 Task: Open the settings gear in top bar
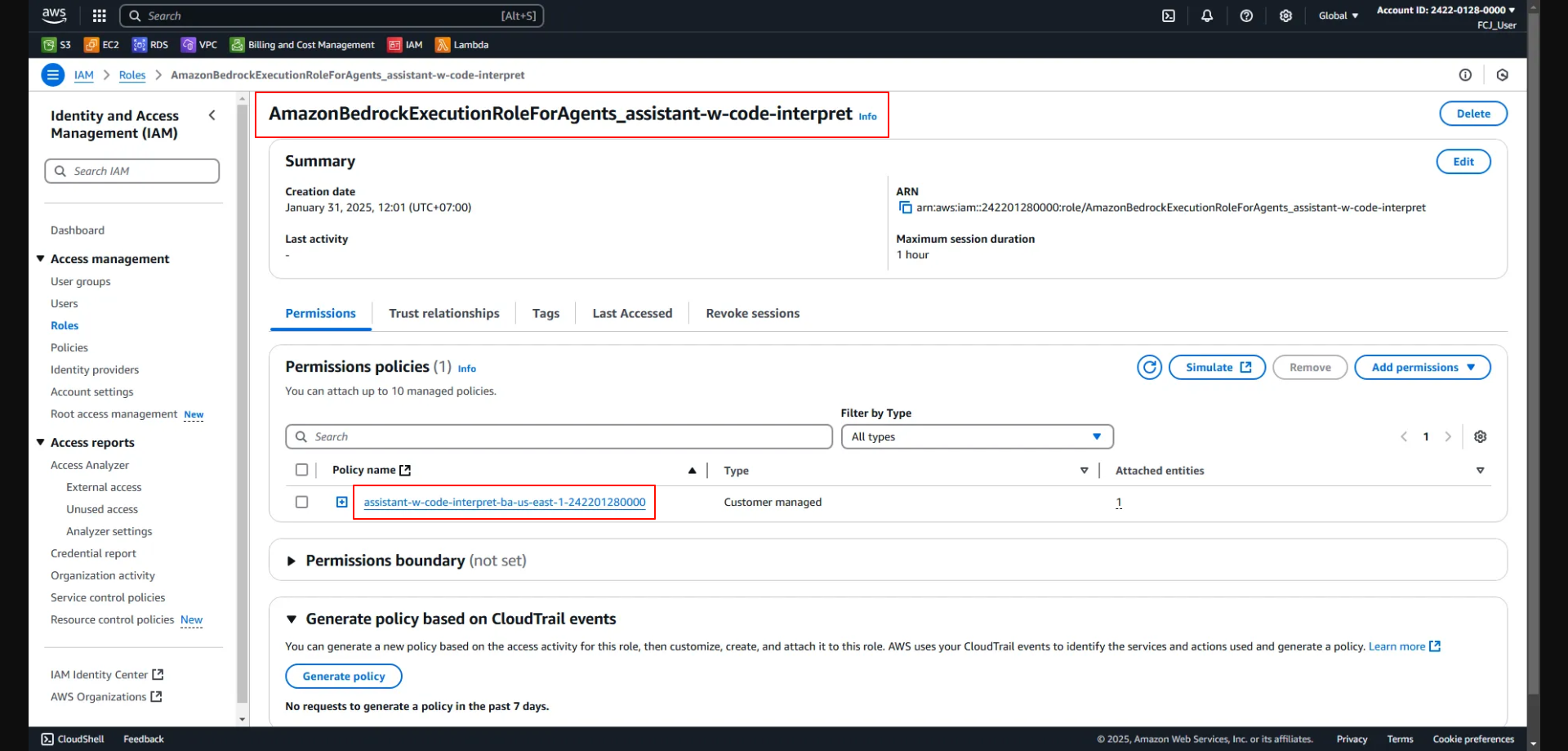[1285, 16]
